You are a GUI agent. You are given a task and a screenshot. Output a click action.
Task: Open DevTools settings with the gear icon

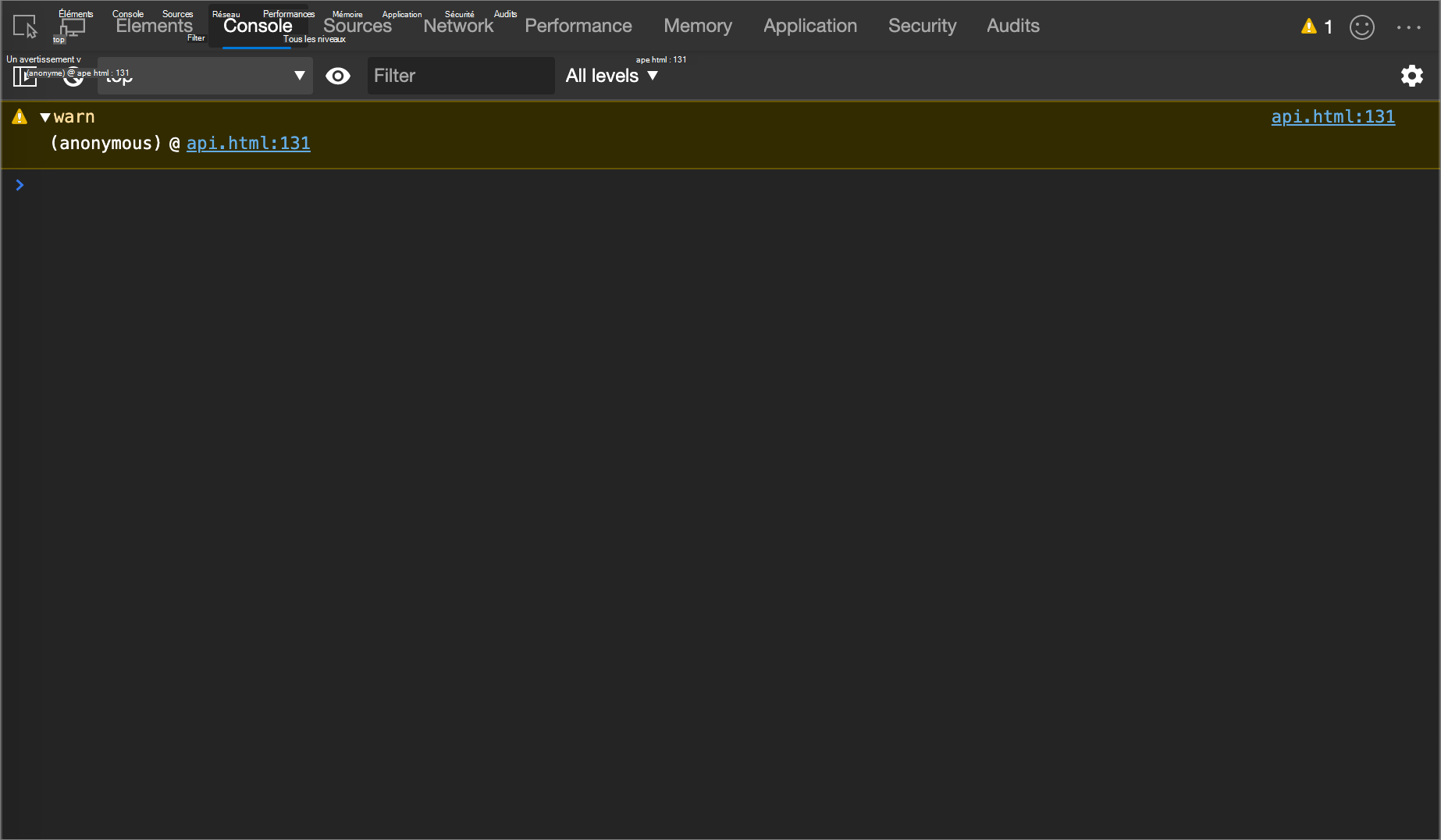[x=1412, y=76]
